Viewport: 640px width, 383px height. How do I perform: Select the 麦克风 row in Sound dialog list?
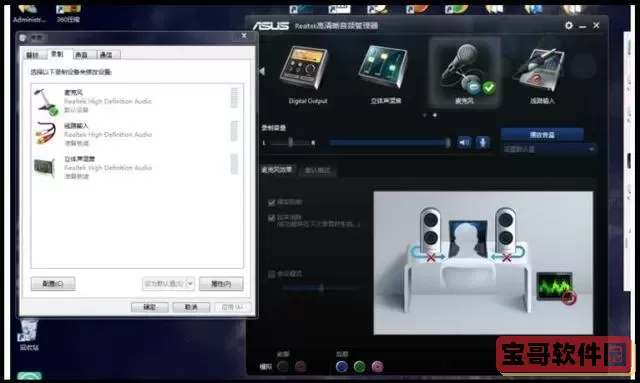(x=137, y=101)
